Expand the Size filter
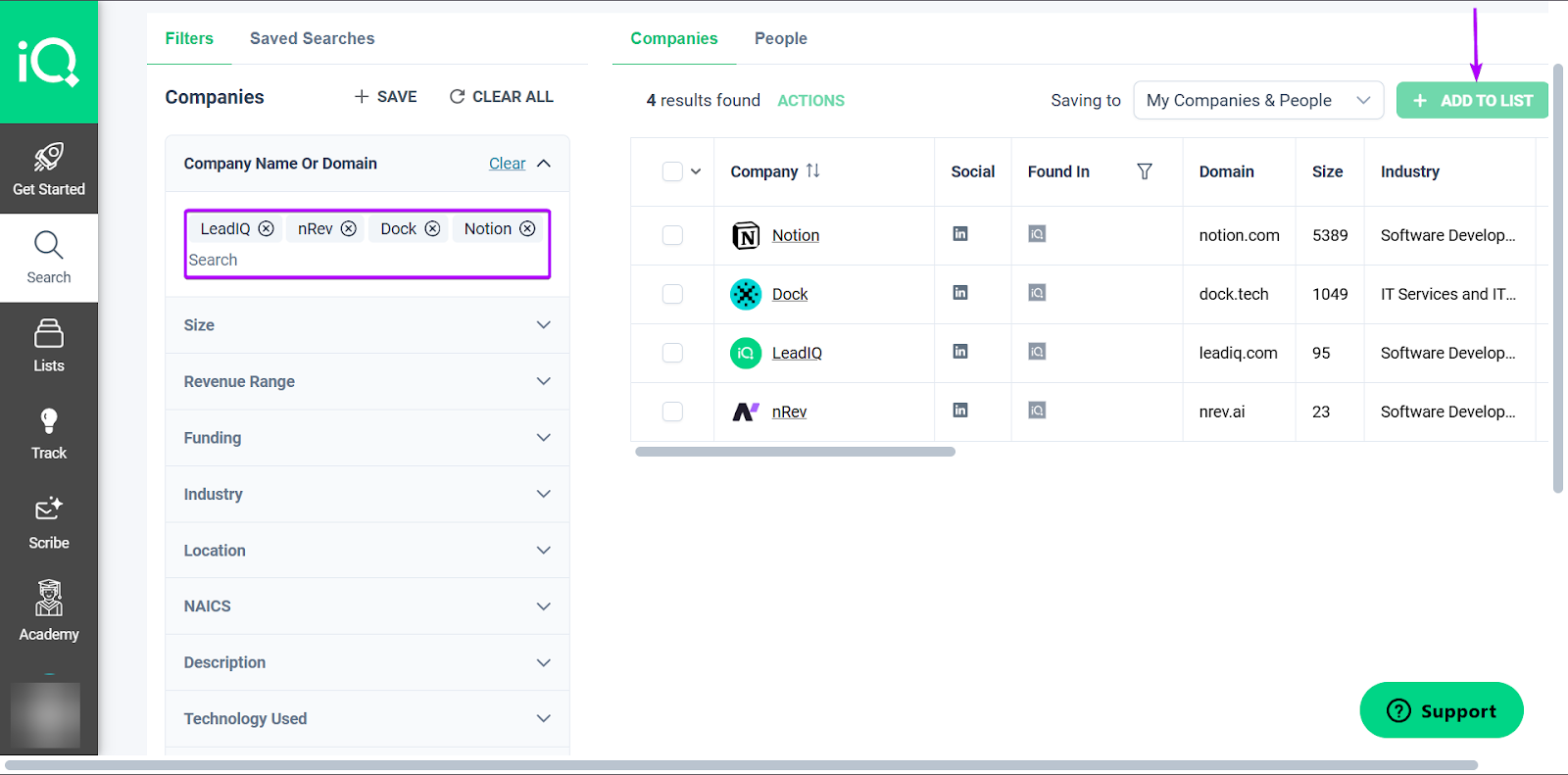 (367, 325)
